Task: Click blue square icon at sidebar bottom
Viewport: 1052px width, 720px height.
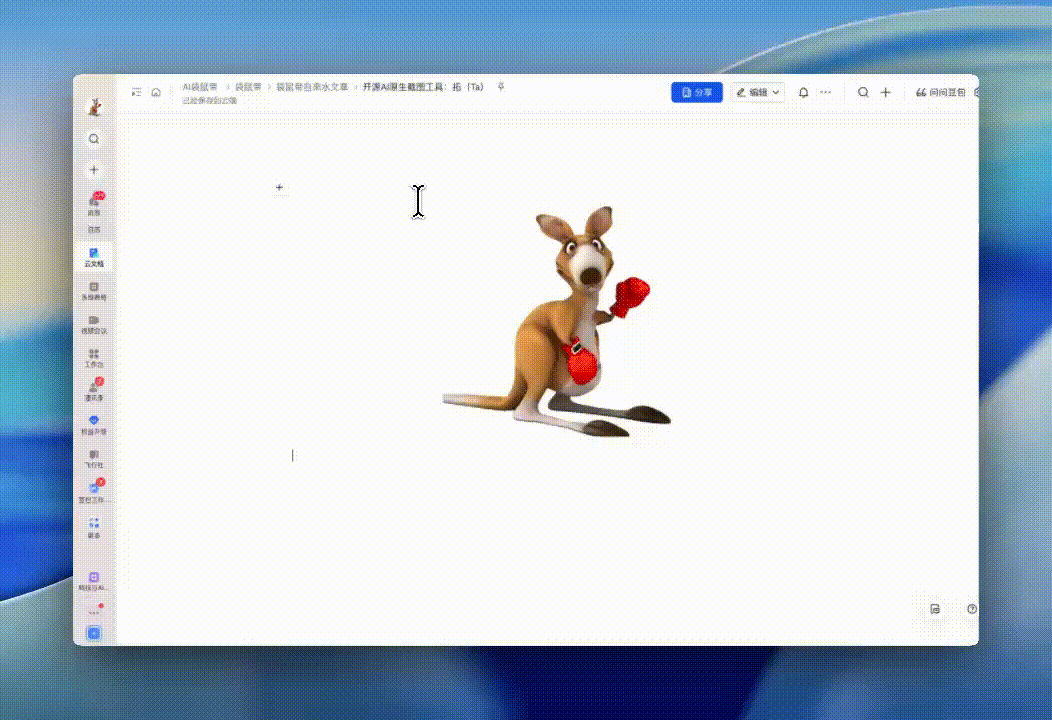Action: point(94,633)
